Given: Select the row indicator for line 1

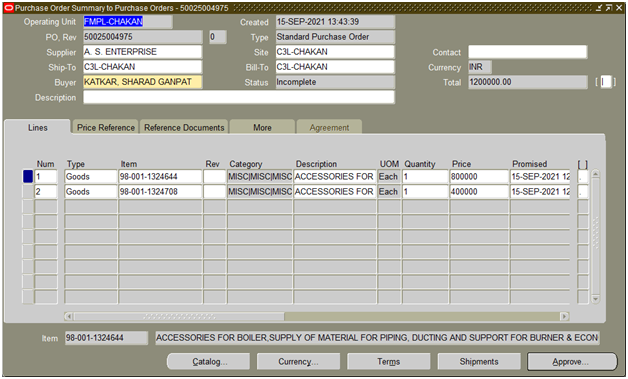Looking at the screenshot, I should point(28,176).
